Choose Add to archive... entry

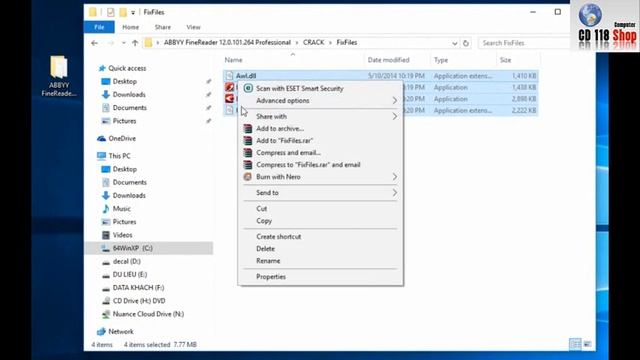(320, 129)
